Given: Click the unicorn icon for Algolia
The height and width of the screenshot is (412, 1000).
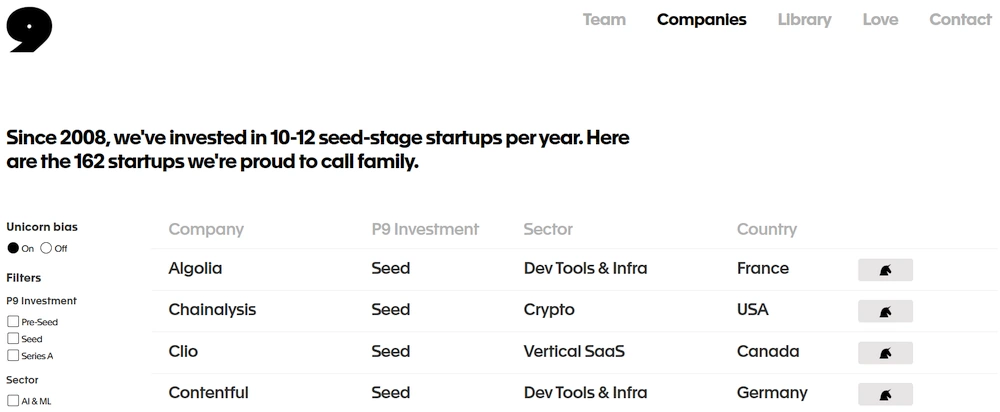Looking at the screenshot, I should (885, 270).
